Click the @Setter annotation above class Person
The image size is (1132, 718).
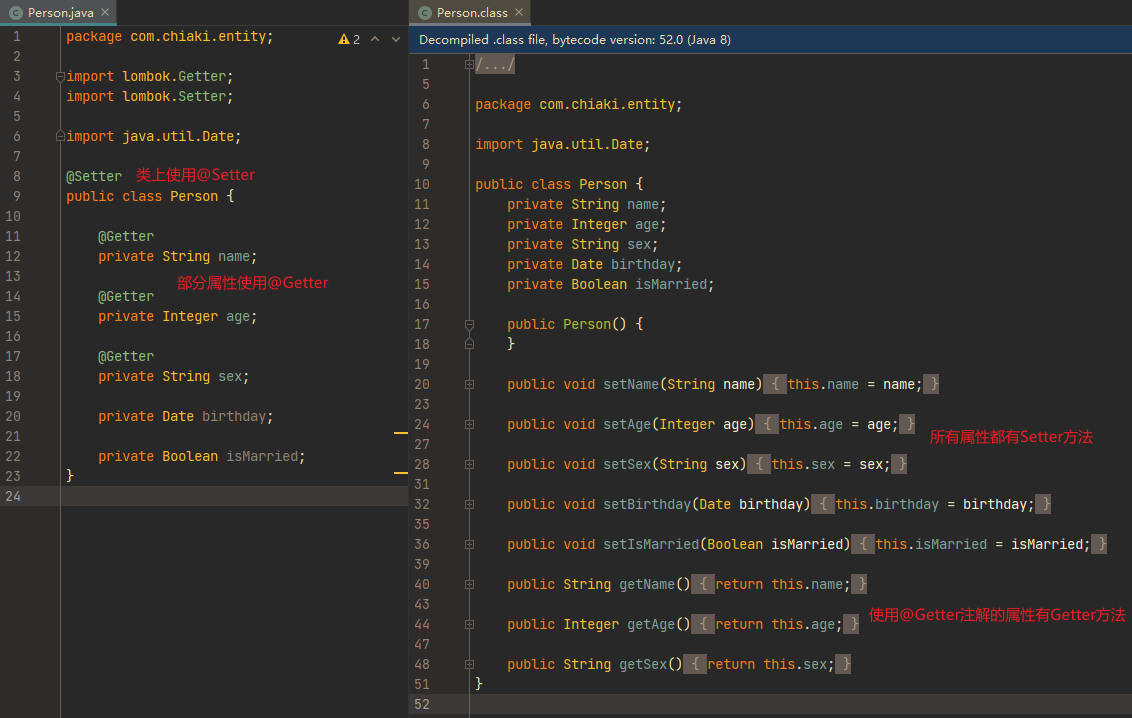94,176
